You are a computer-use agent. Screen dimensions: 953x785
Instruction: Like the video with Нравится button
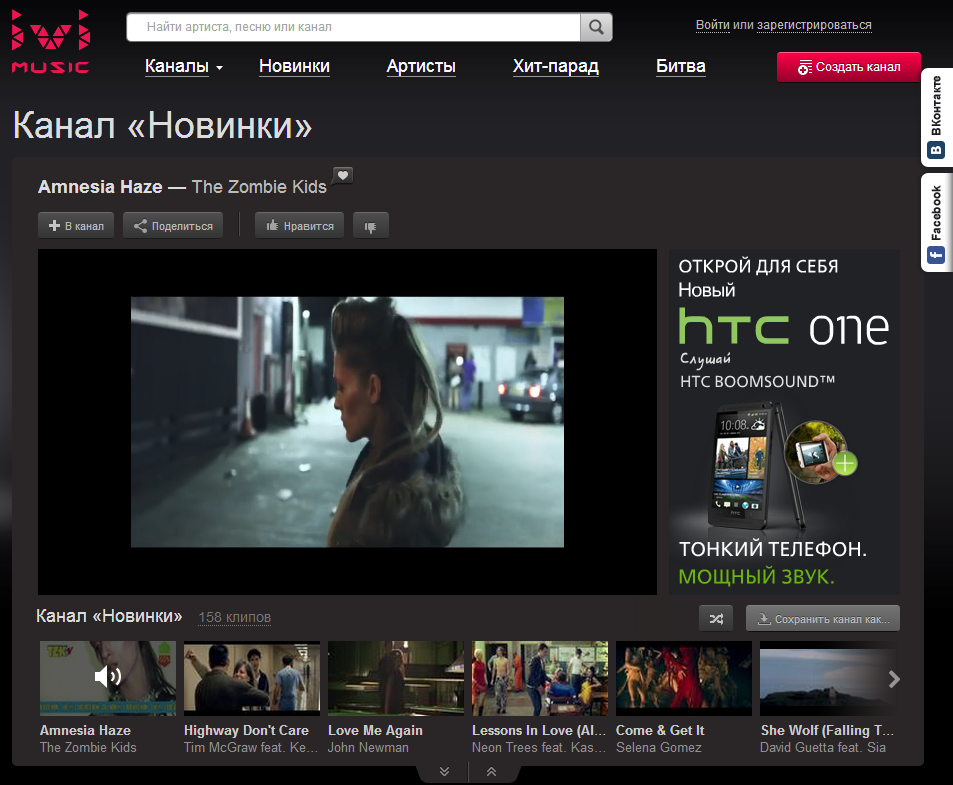[300, 226]
